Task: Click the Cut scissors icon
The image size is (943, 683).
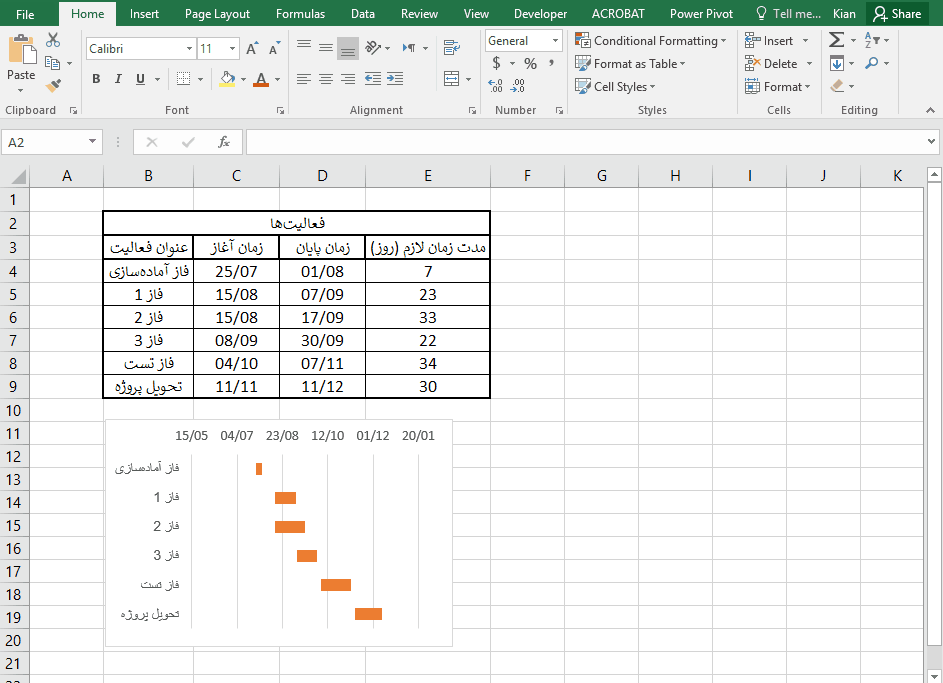Action: point(53,40)
